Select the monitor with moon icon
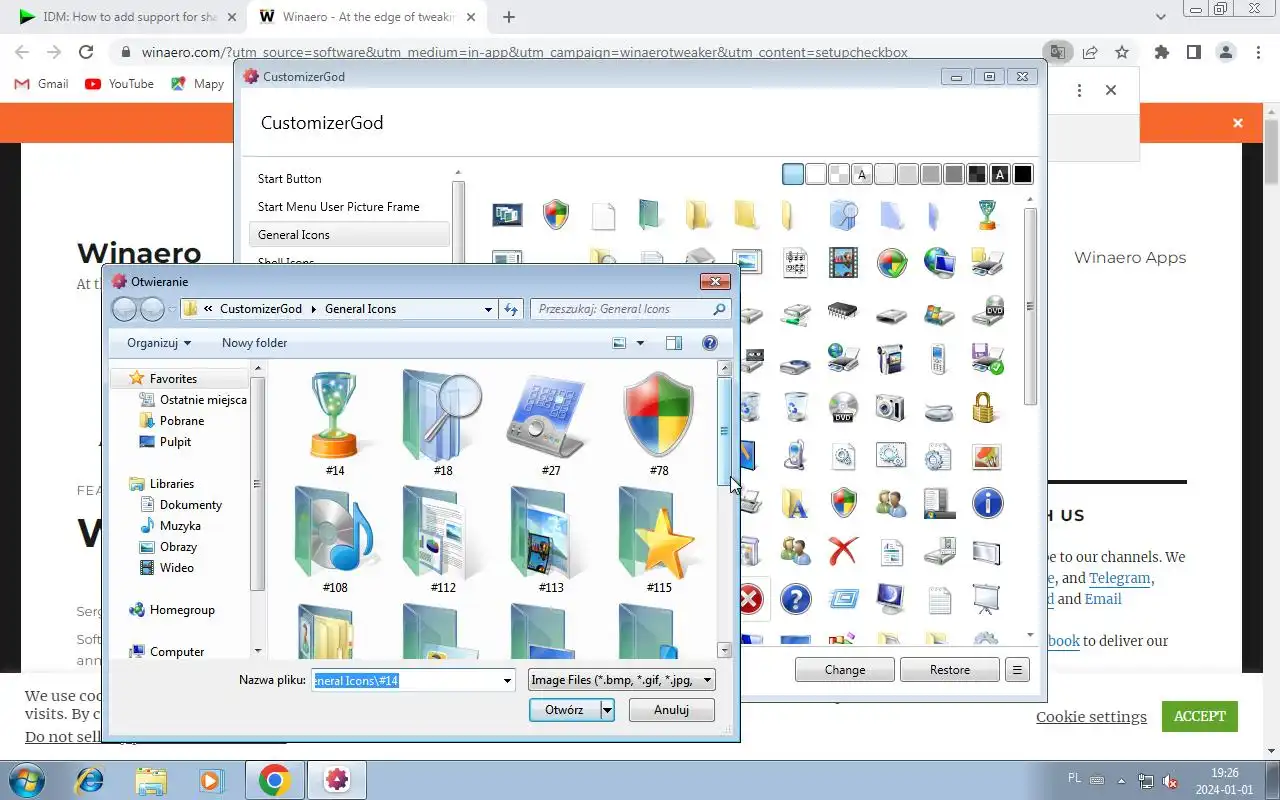 tap(890, 599)
